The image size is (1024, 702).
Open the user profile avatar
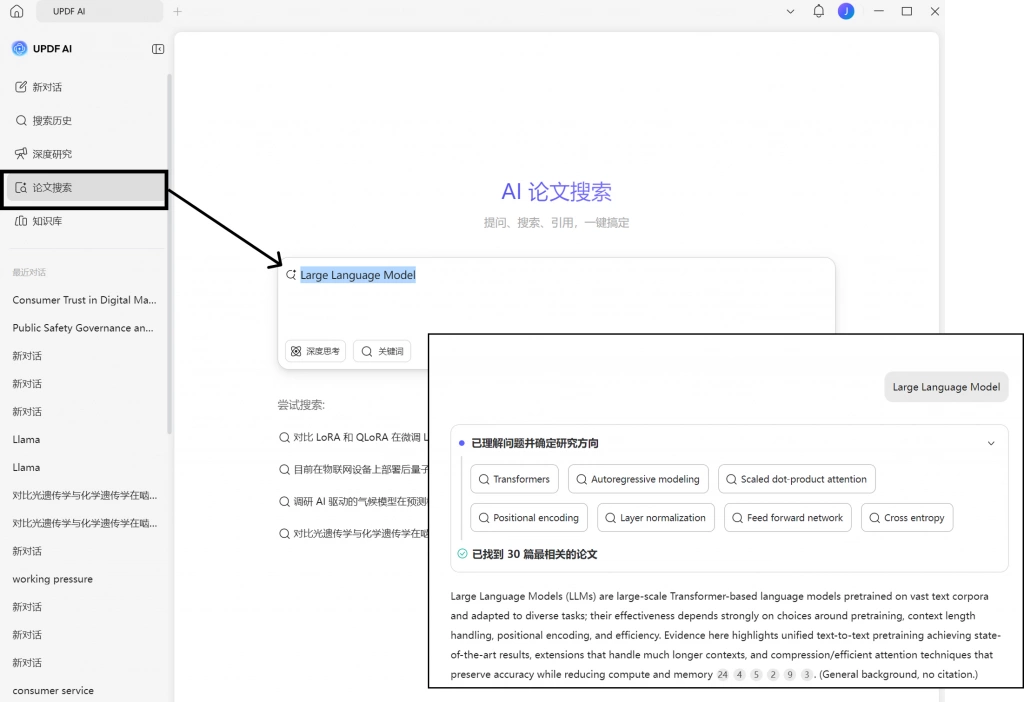pyautogui.click(x=846, y=11)
